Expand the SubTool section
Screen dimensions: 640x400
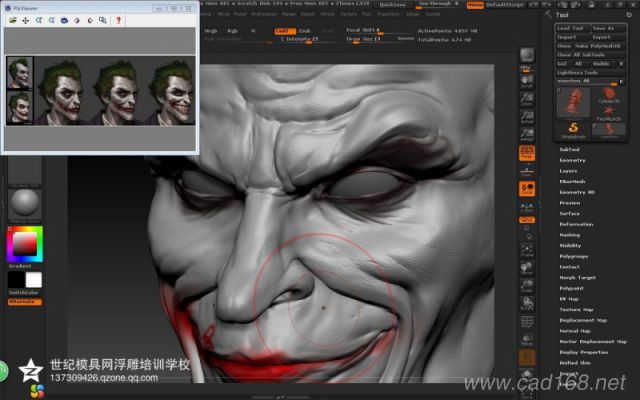coord(569,149)
